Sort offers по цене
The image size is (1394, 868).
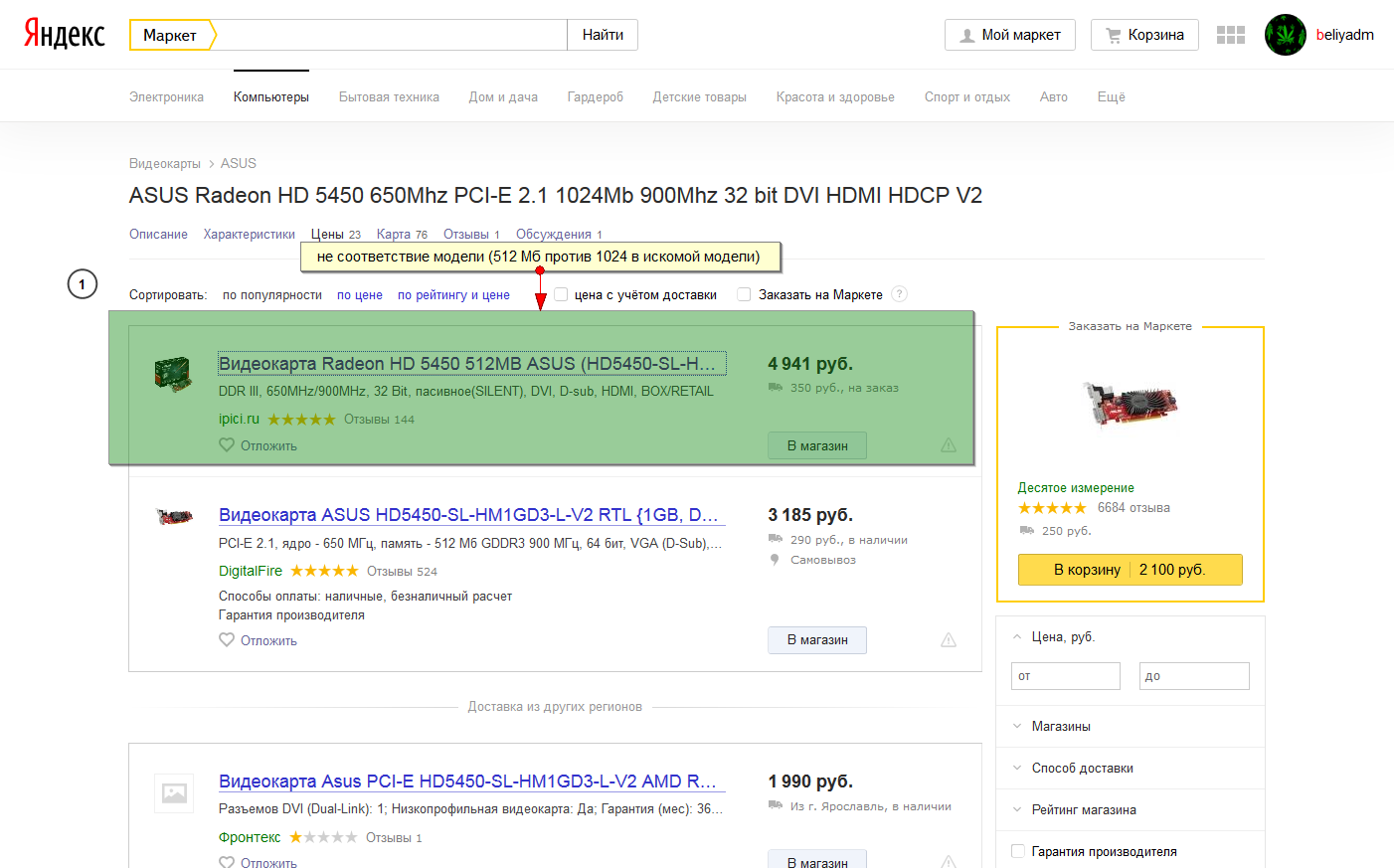(x=360, y=294)
